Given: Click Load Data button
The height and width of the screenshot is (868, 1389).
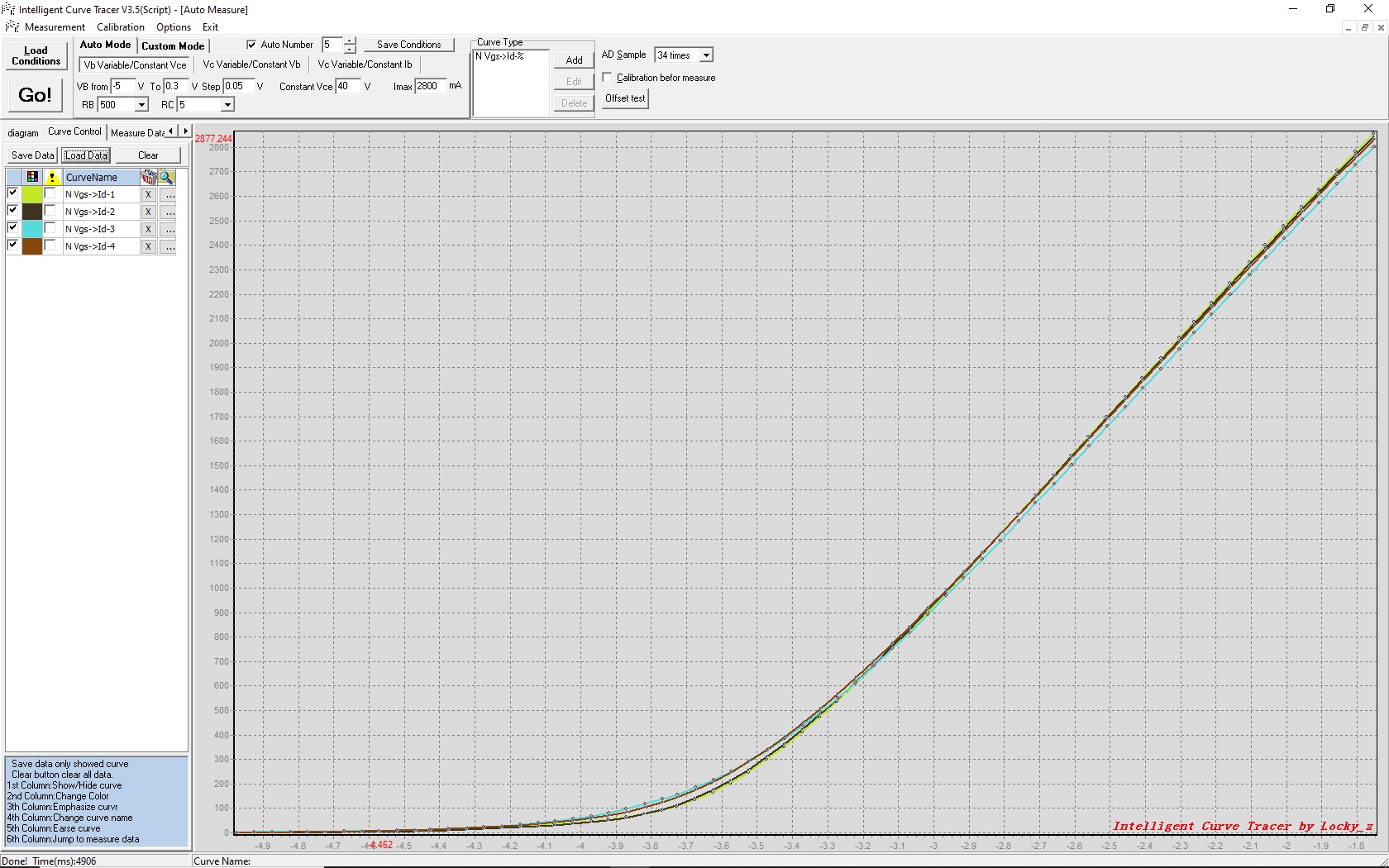Looking at the screenshot, I should point(86,155).
